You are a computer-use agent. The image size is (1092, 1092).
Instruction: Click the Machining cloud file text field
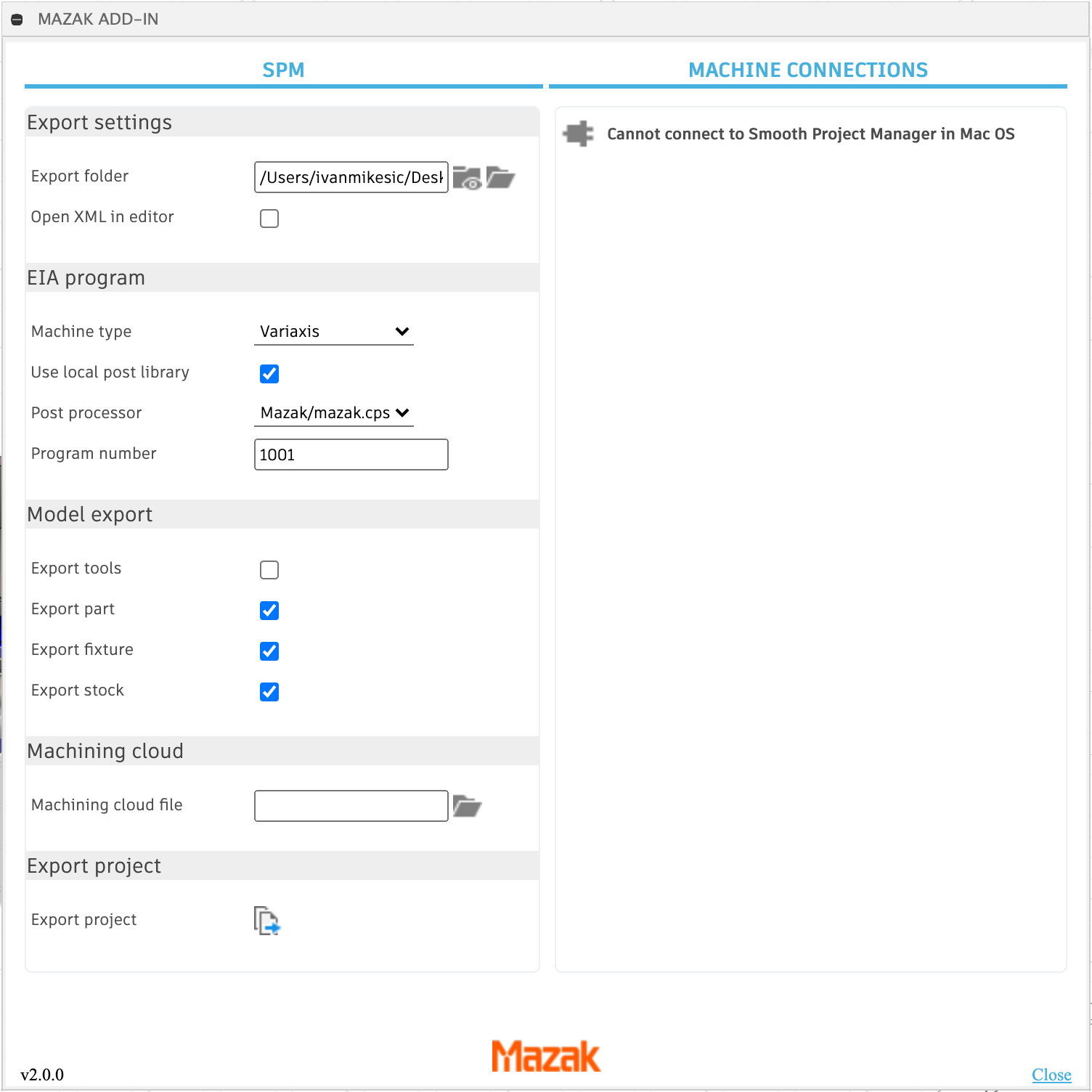(351, 806)
